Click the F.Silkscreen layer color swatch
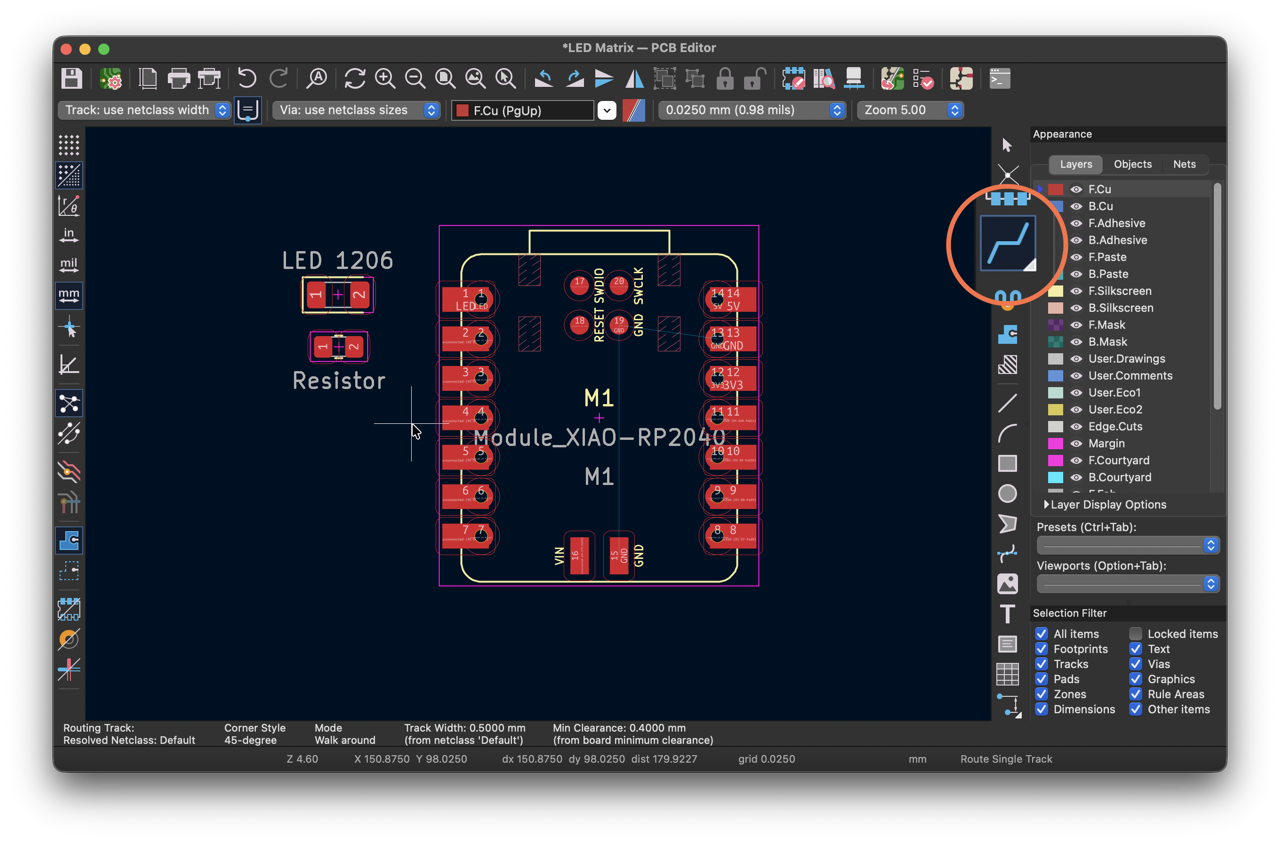1280x842 pixels. point(1055,291)
